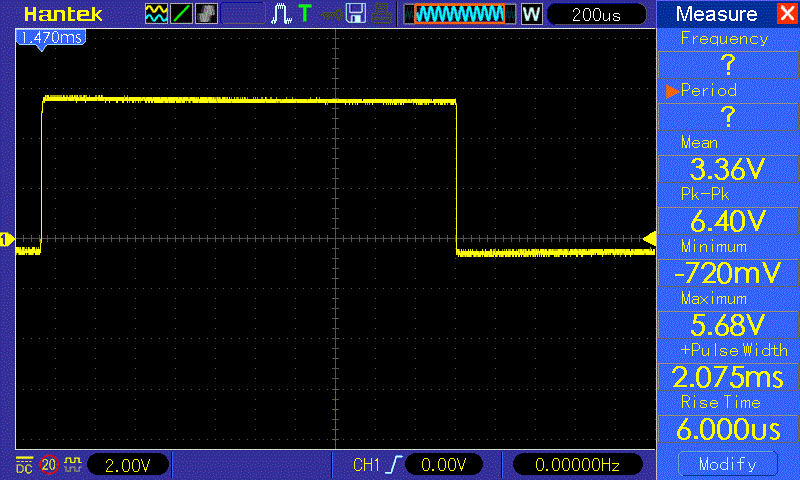The width and height of the screenshot is (800, 480).
Task: Open the 0.00V trigger level field
Action: point(445,465)
